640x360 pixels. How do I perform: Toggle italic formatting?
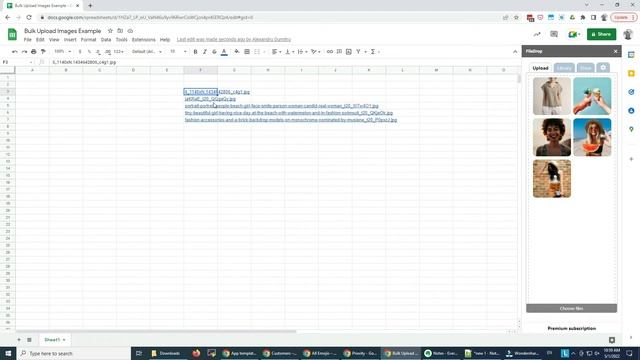tap(205, 52)
